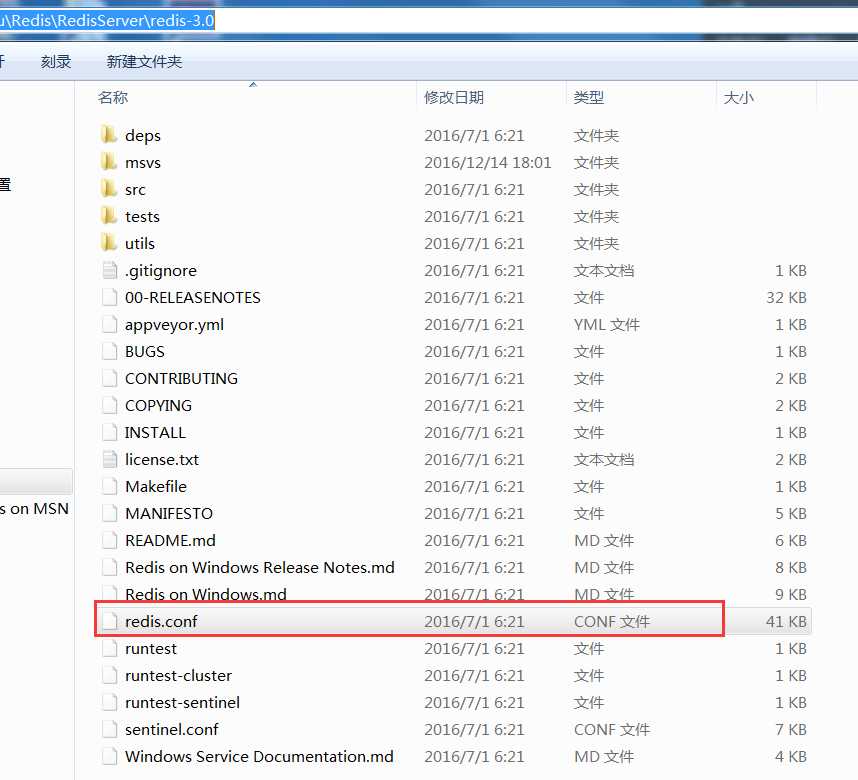This screenshot has width=858, height=780.
Task: Select the src folder name
Action: 135,189
